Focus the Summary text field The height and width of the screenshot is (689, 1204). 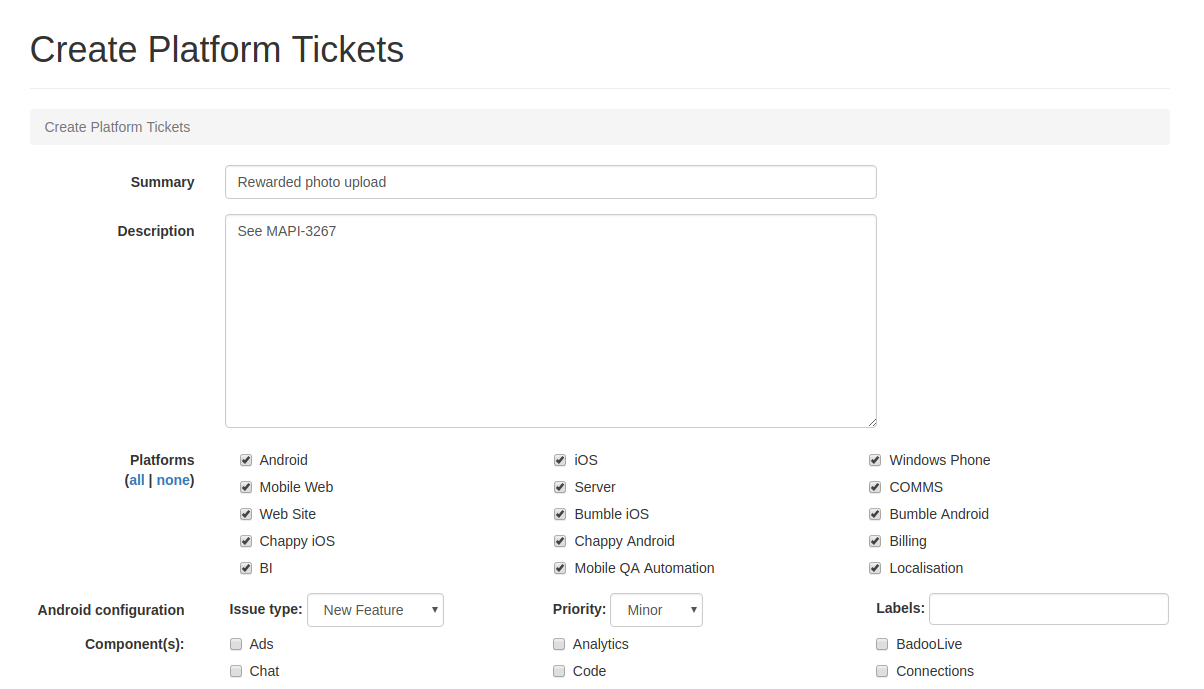(550, 182)
